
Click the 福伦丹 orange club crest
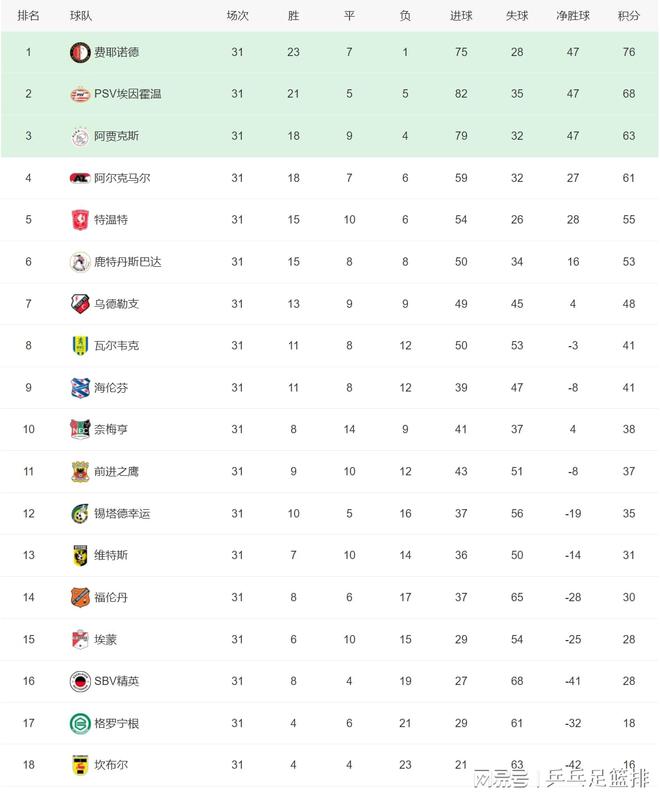(80, 598)
